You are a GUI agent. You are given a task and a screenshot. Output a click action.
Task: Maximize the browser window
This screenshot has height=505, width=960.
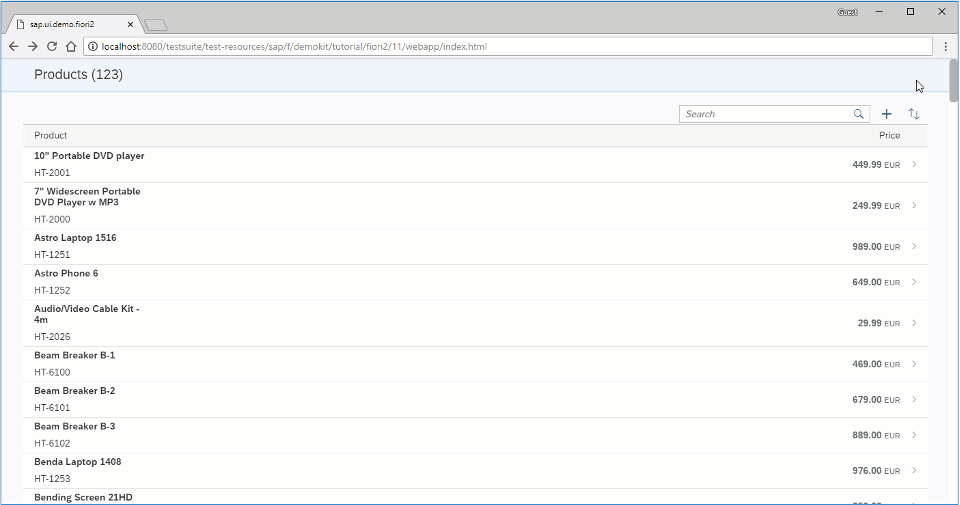pyautogui.click(x=910, y=12)
